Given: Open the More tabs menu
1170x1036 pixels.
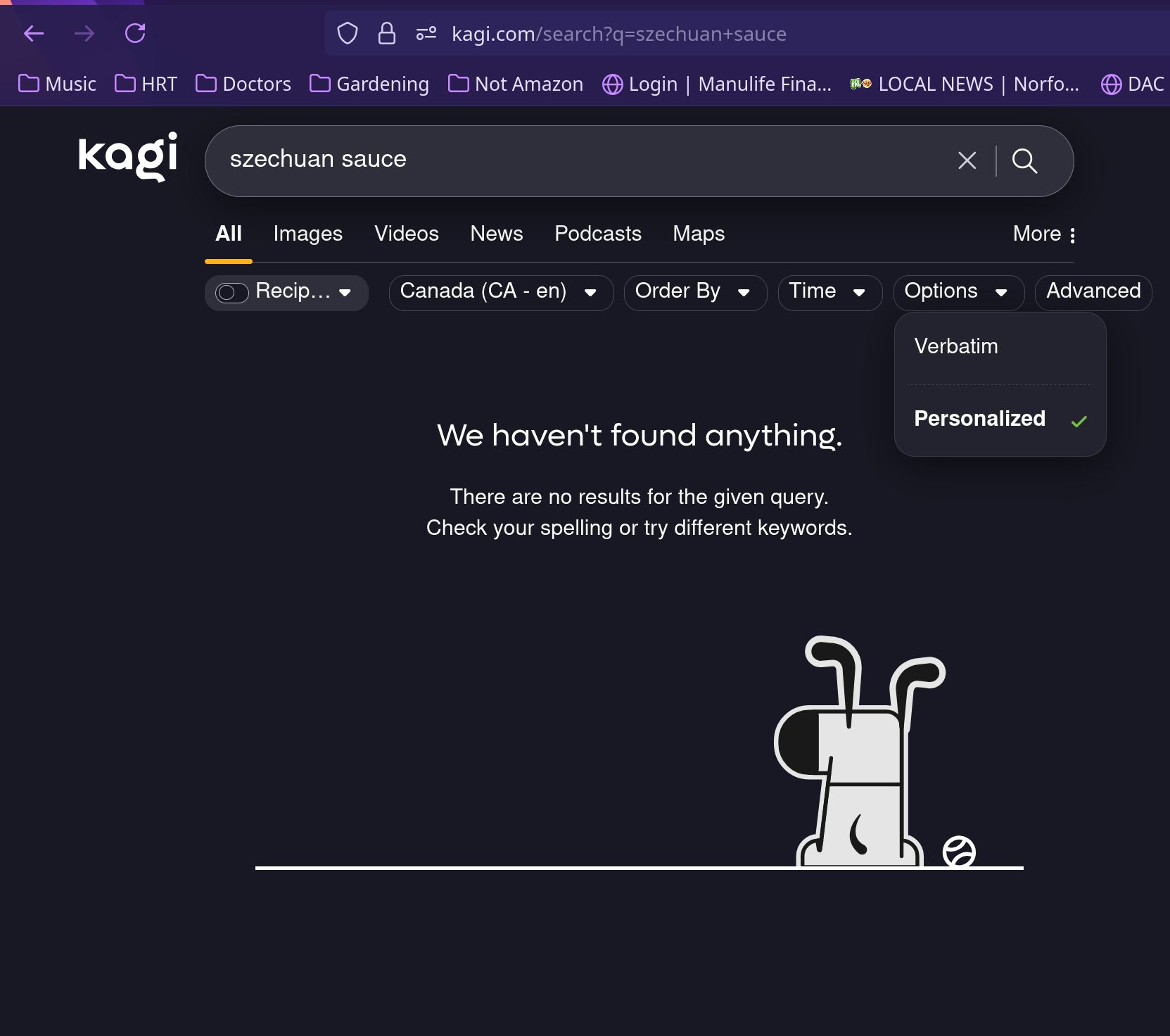Looking at the screenshot, I should pyautogui.click(x=1044, y=234).
